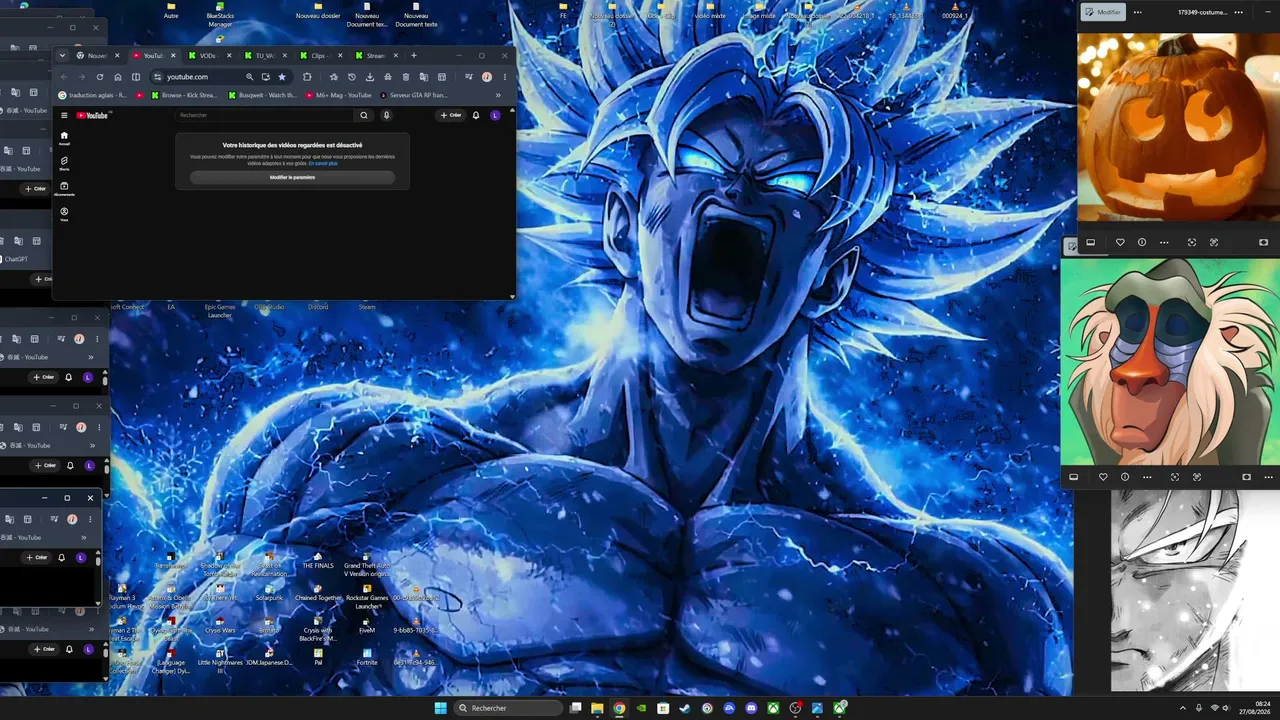Open the Serveur GTA RP bookmark
The width and height of the screenshot is (1280, 720).
[x=414, y=96]
